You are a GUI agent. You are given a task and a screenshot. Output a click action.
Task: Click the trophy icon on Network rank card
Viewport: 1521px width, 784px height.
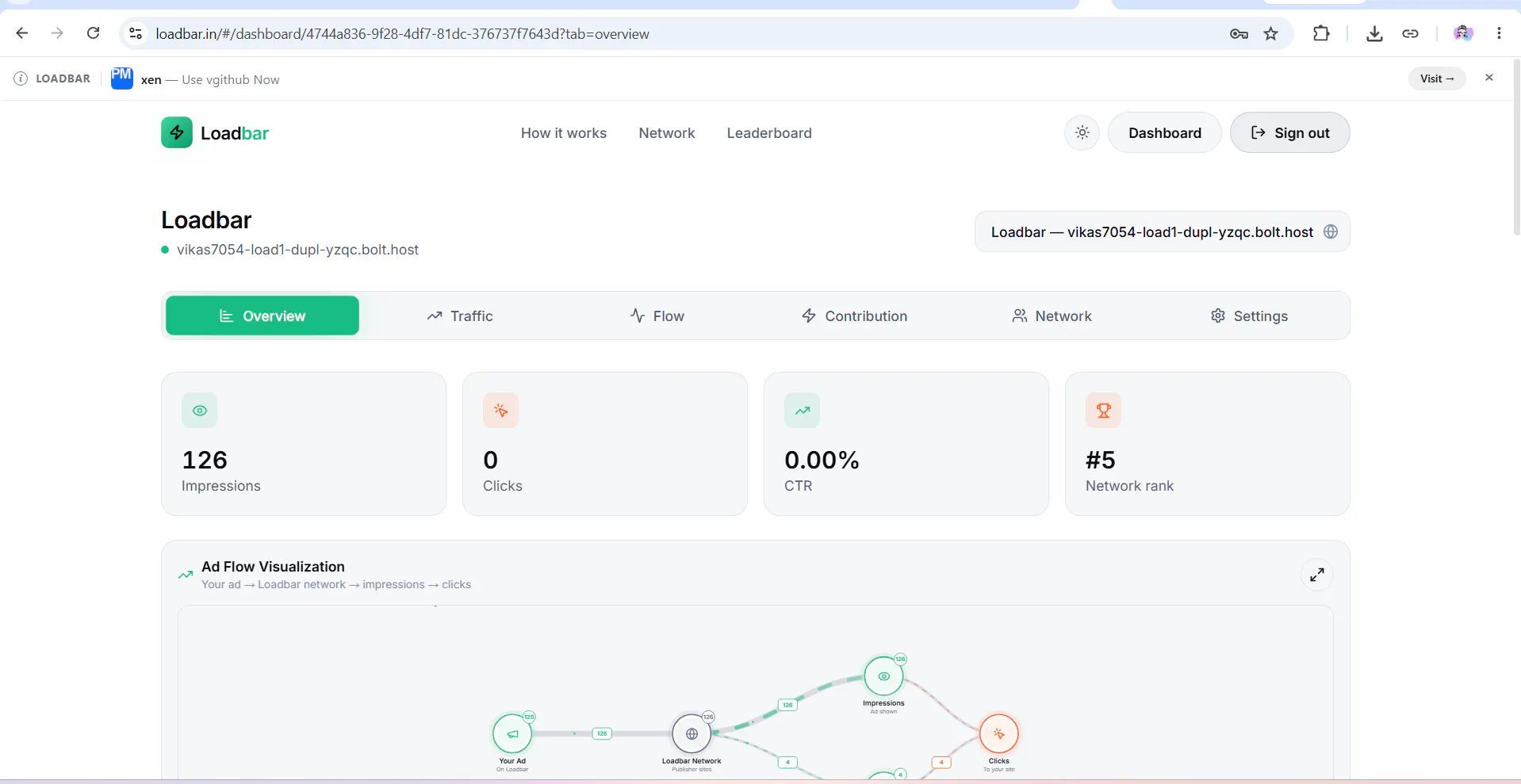(x=1104, y=411)
